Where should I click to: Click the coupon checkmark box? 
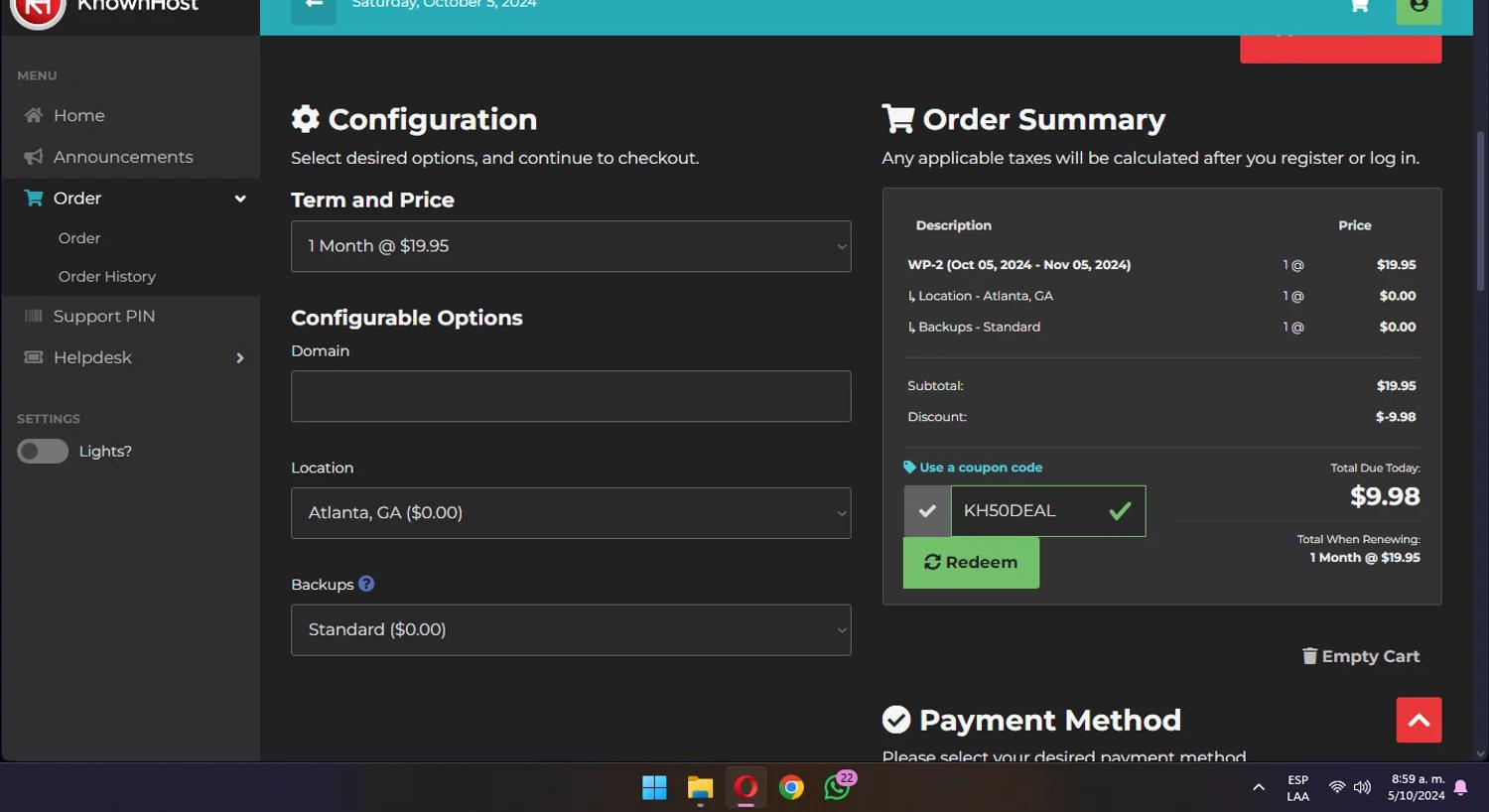coord(927,511)
